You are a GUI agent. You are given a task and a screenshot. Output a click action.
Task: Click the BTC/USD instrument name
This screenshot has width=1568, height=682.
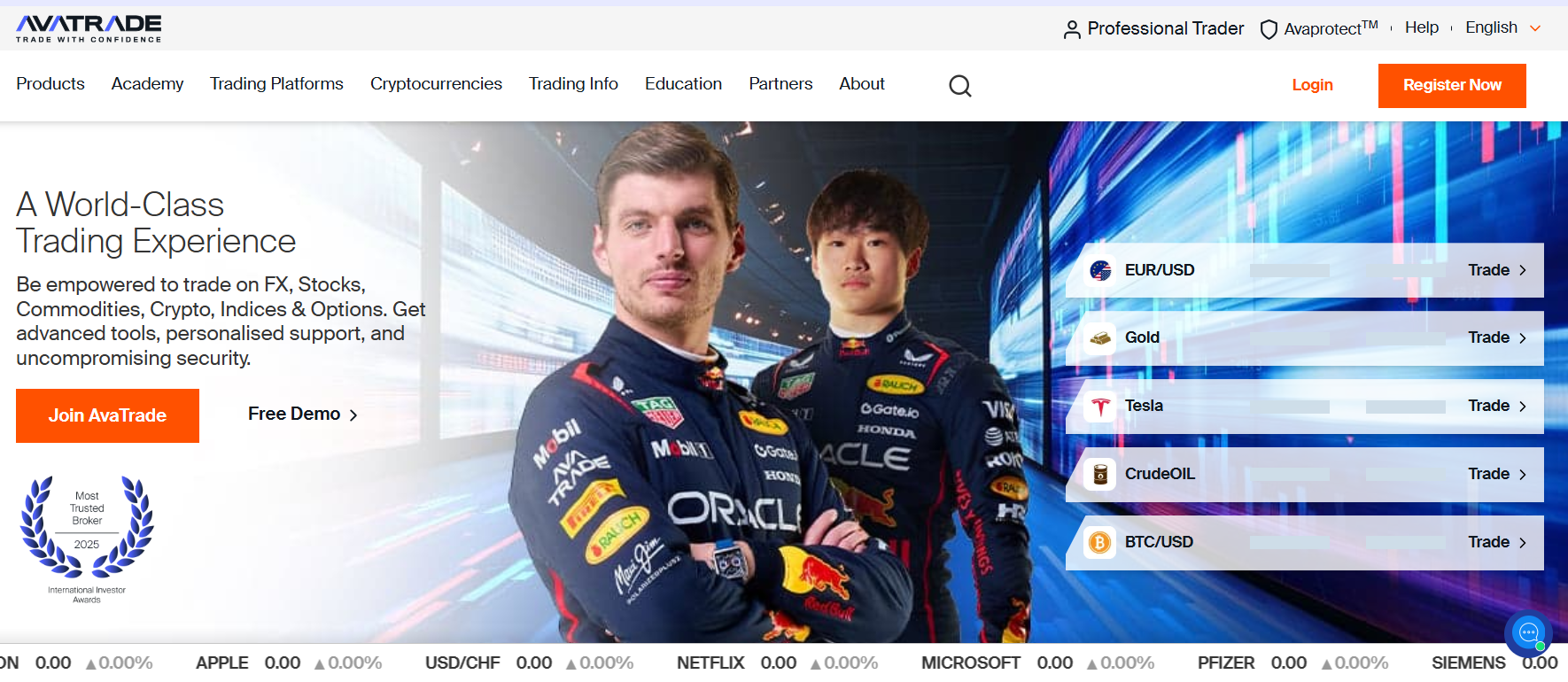(1159, 542)
